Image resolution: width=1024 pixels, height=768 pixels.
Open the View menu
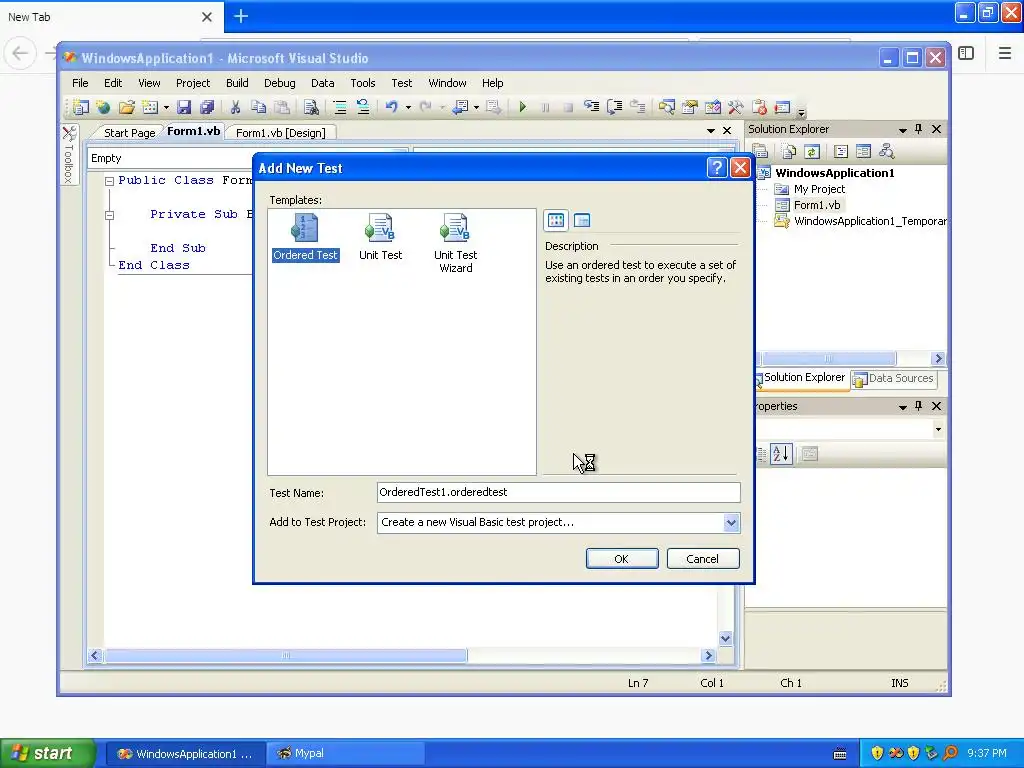coord(149,83)
